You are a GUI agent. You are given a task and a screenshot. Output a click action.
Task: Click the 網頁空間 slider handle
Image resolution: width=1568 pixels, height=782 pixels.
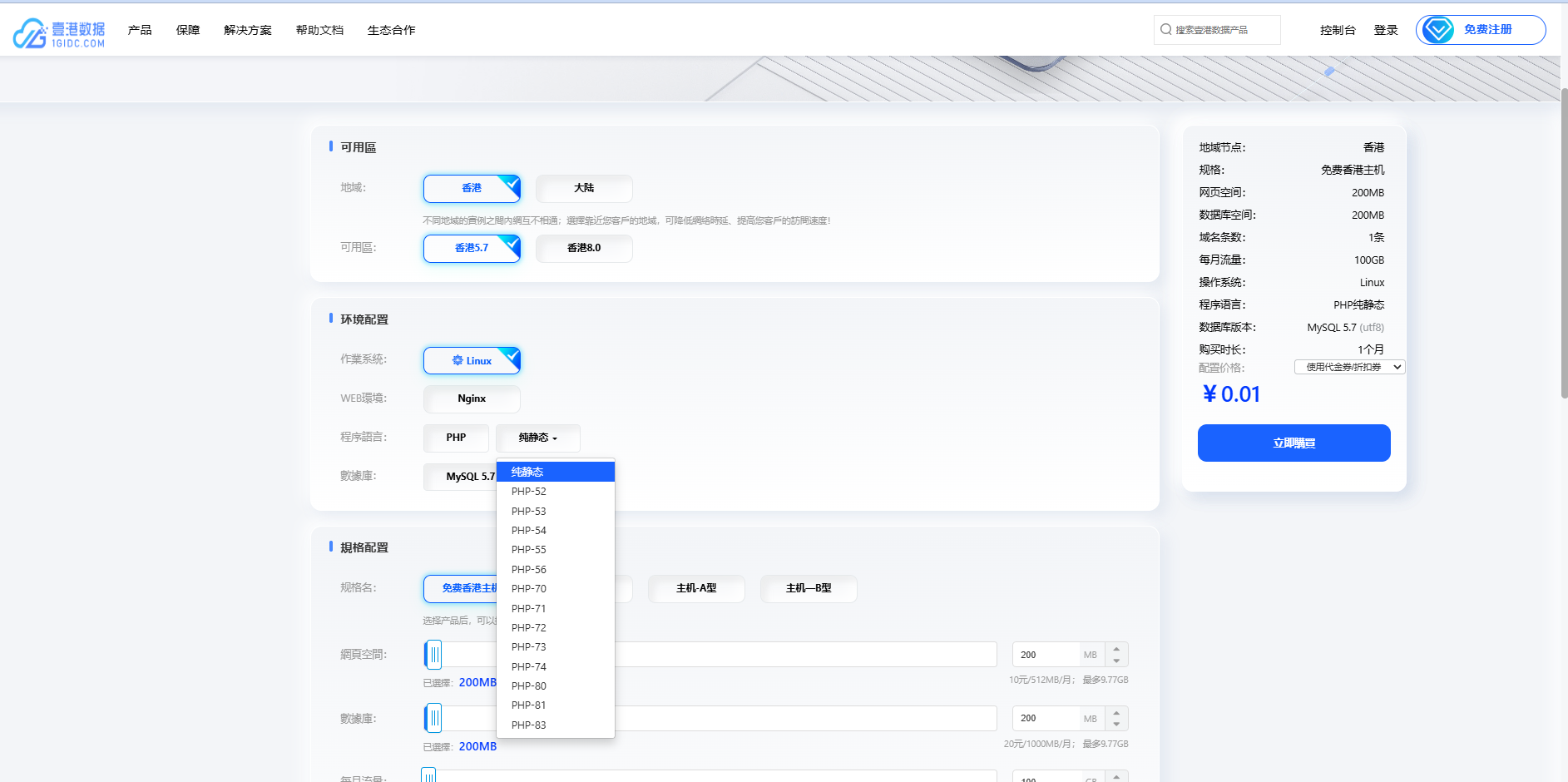[433, 655]
